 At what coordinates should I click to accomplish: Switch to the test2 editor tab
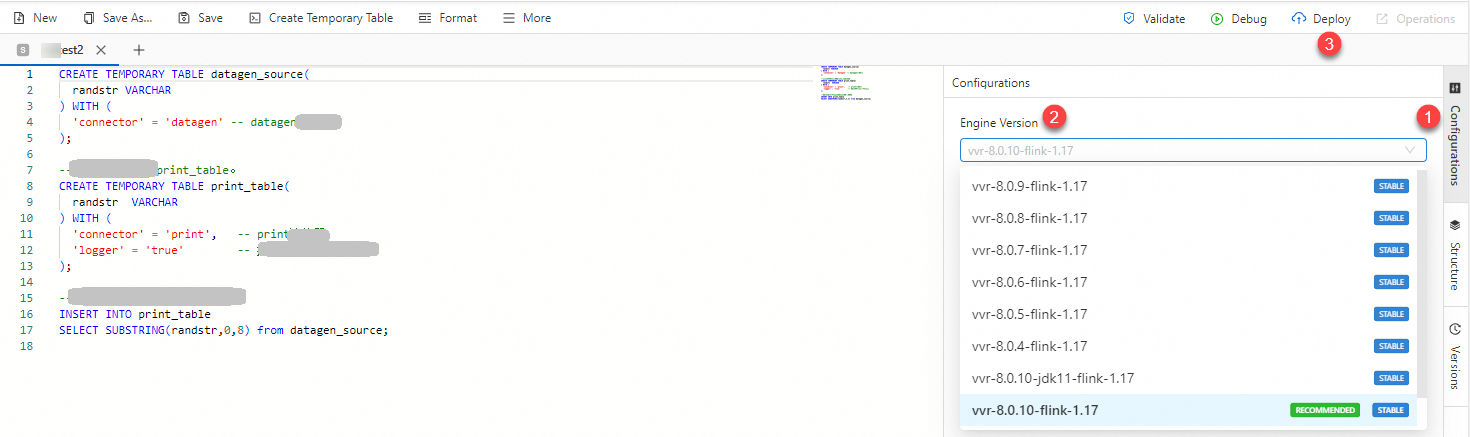[60, 49]
